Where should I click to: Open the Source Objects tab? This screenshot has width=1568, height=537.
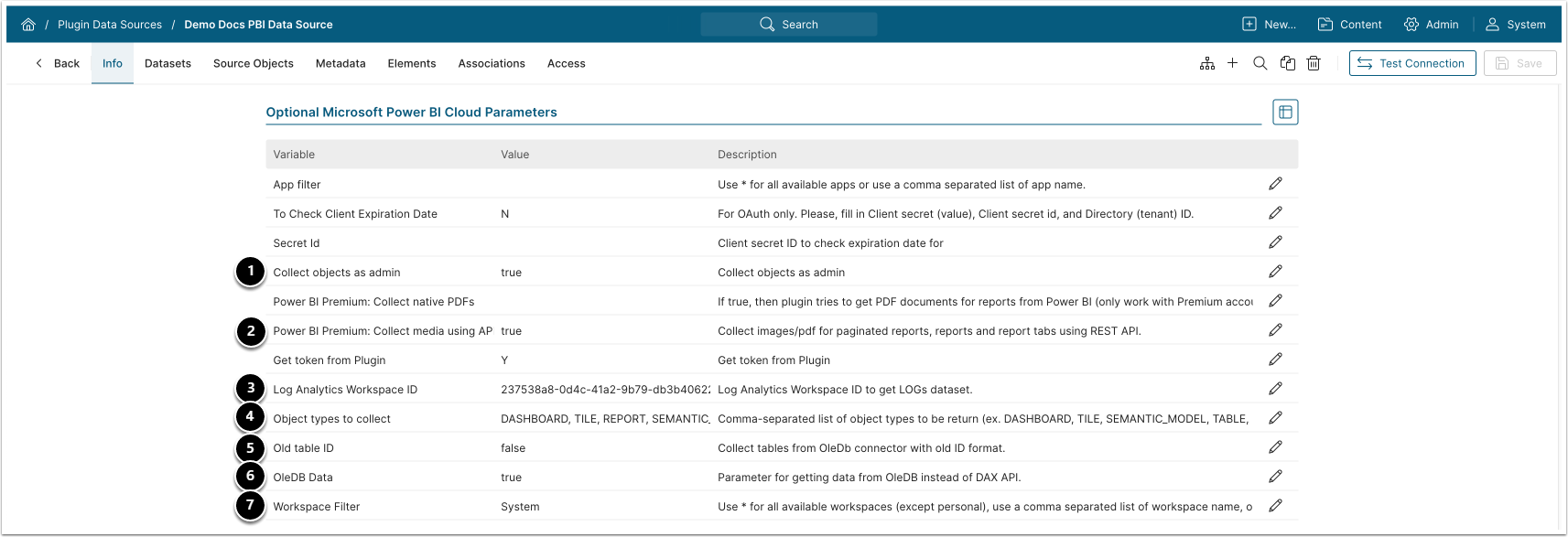coord(254,63)
